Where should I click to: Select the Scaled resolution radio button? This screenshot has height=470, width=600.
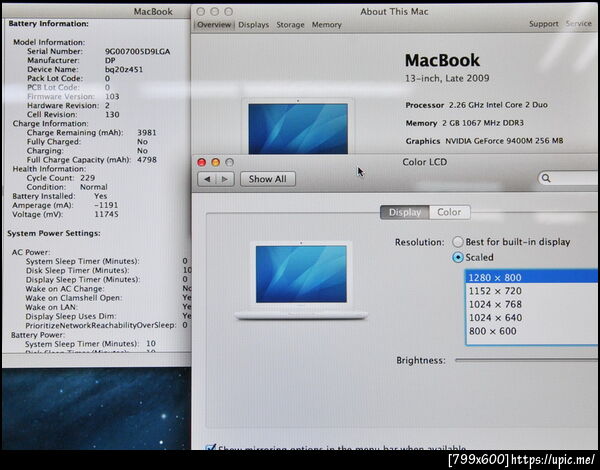coord(458,257)
